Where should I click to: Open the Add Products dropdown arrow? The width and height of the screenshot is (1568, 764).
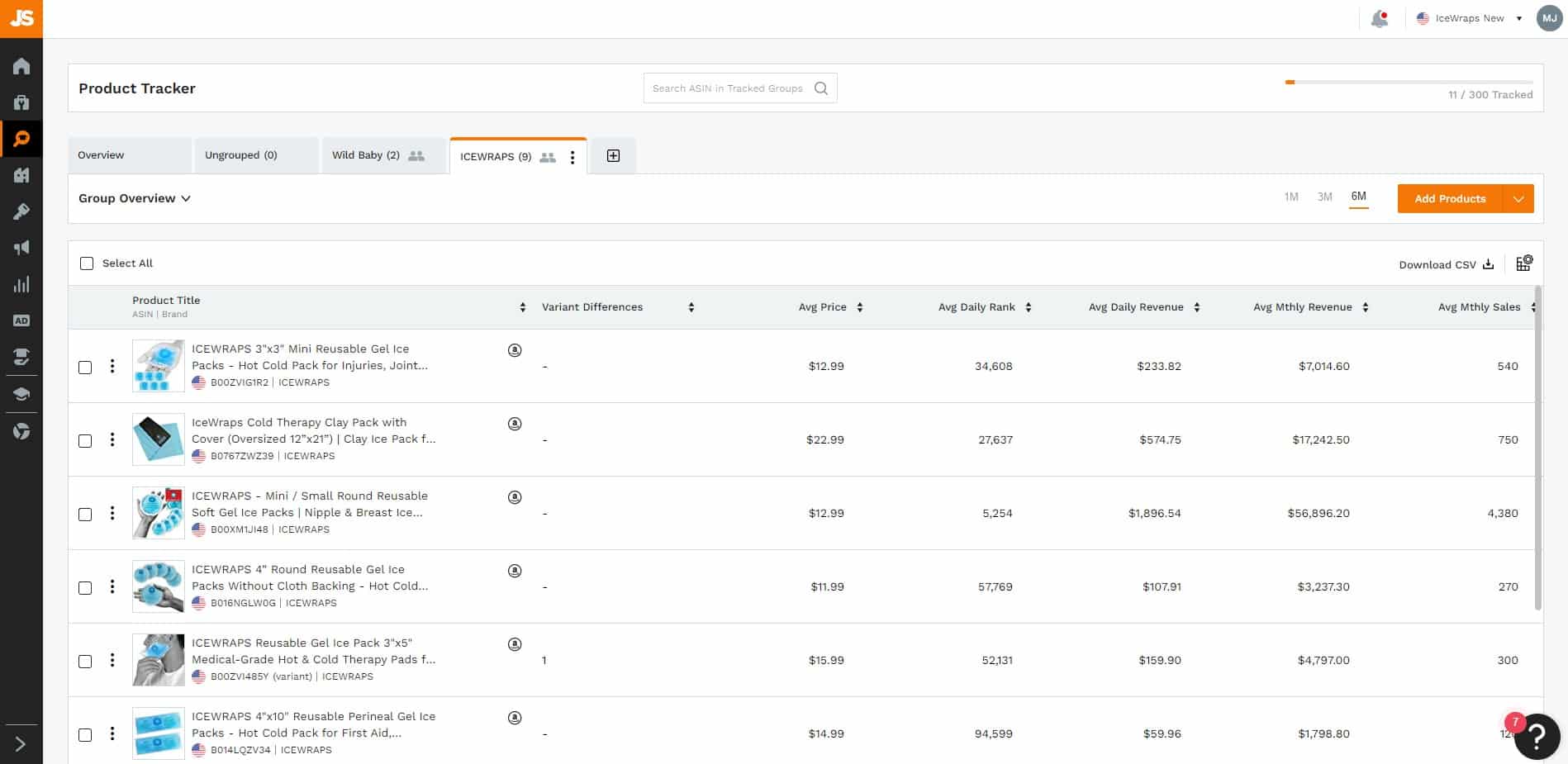click(1518, 199)
